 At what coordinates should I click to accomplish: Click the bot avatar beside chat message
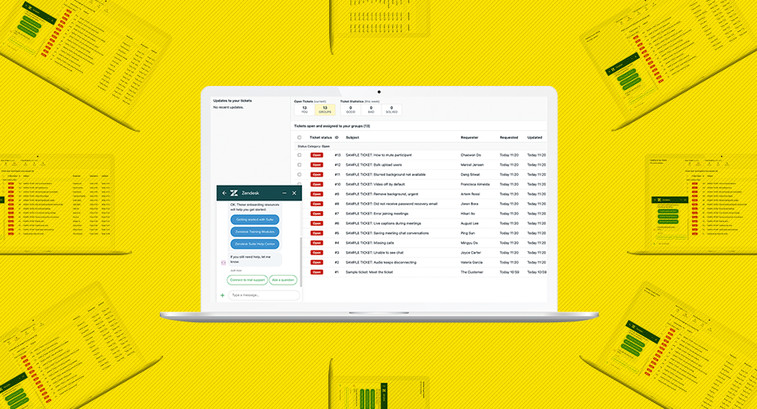click(223, 263)
